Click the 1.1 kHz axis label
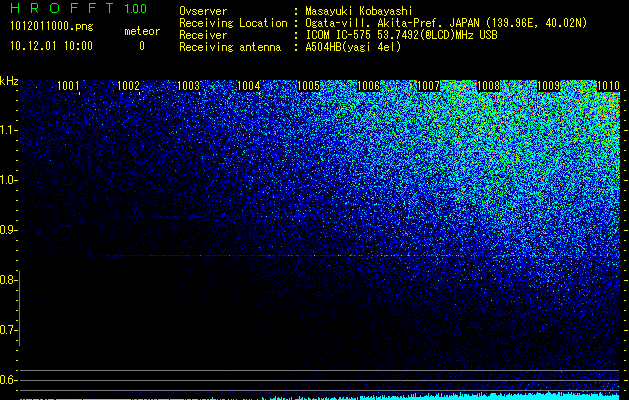The height and width of the screenshot is (400, 629). (8, 130)
